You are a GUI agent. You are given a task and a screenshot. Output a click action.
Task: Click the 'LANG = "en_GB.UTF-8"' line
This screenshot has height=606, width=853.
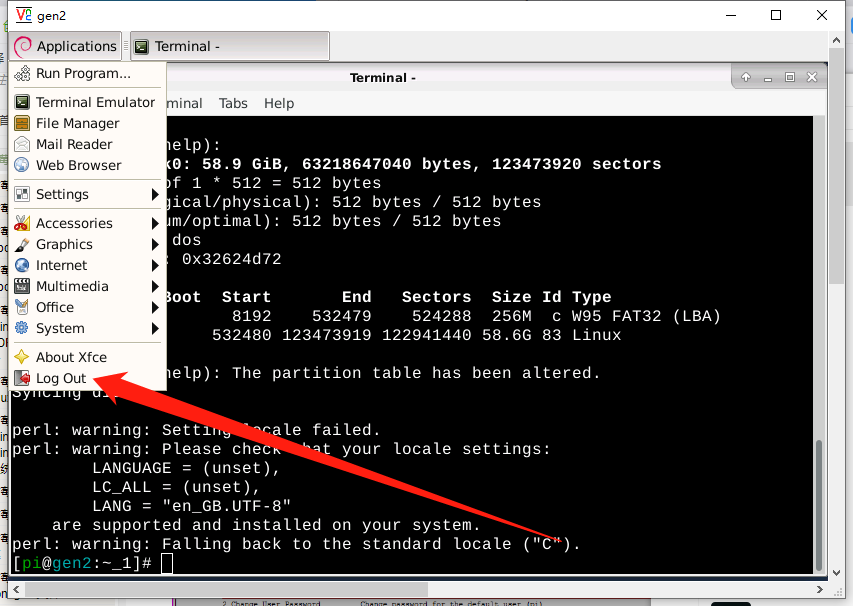[x=191, y=506]
